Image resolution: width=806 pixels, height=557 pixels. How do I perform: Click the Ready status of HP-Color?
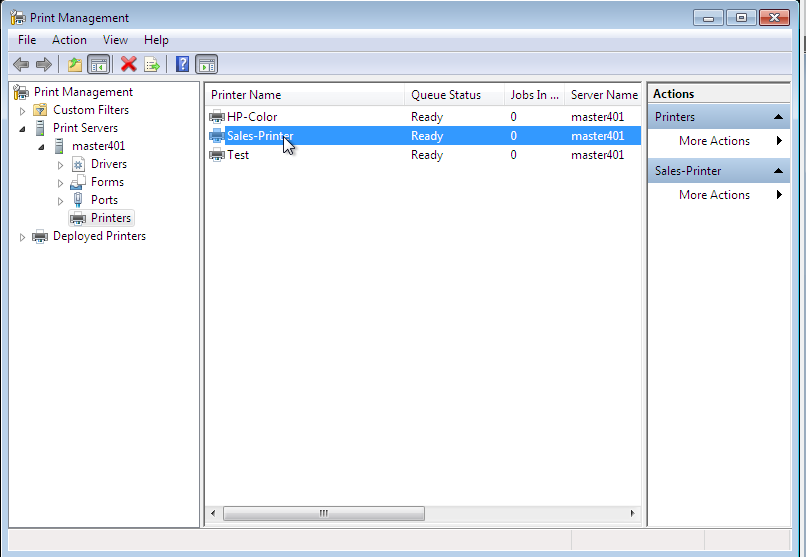pos(427,117)
